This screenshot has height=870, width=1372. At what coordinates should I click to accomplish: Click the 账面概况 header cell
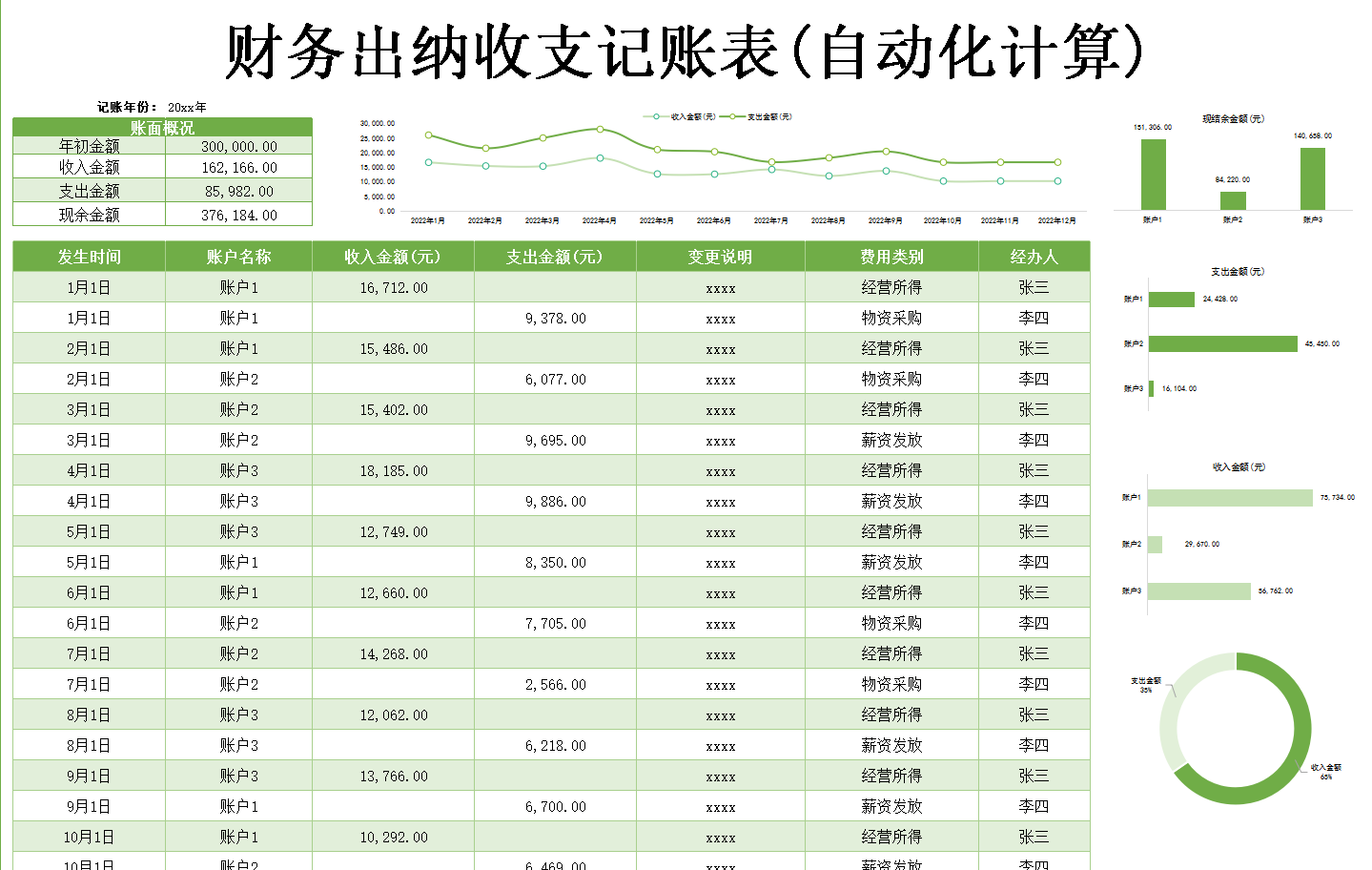(x=162, y=127)
